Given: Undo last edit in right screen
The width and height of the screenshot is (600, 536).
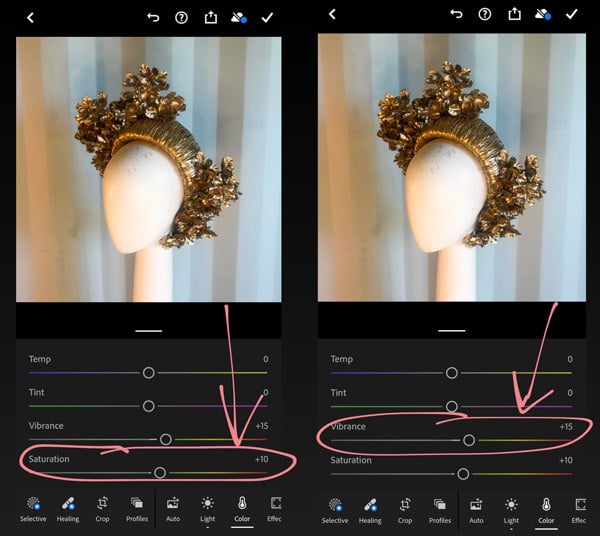Looking at the screenshot, I should click(456, 14).
